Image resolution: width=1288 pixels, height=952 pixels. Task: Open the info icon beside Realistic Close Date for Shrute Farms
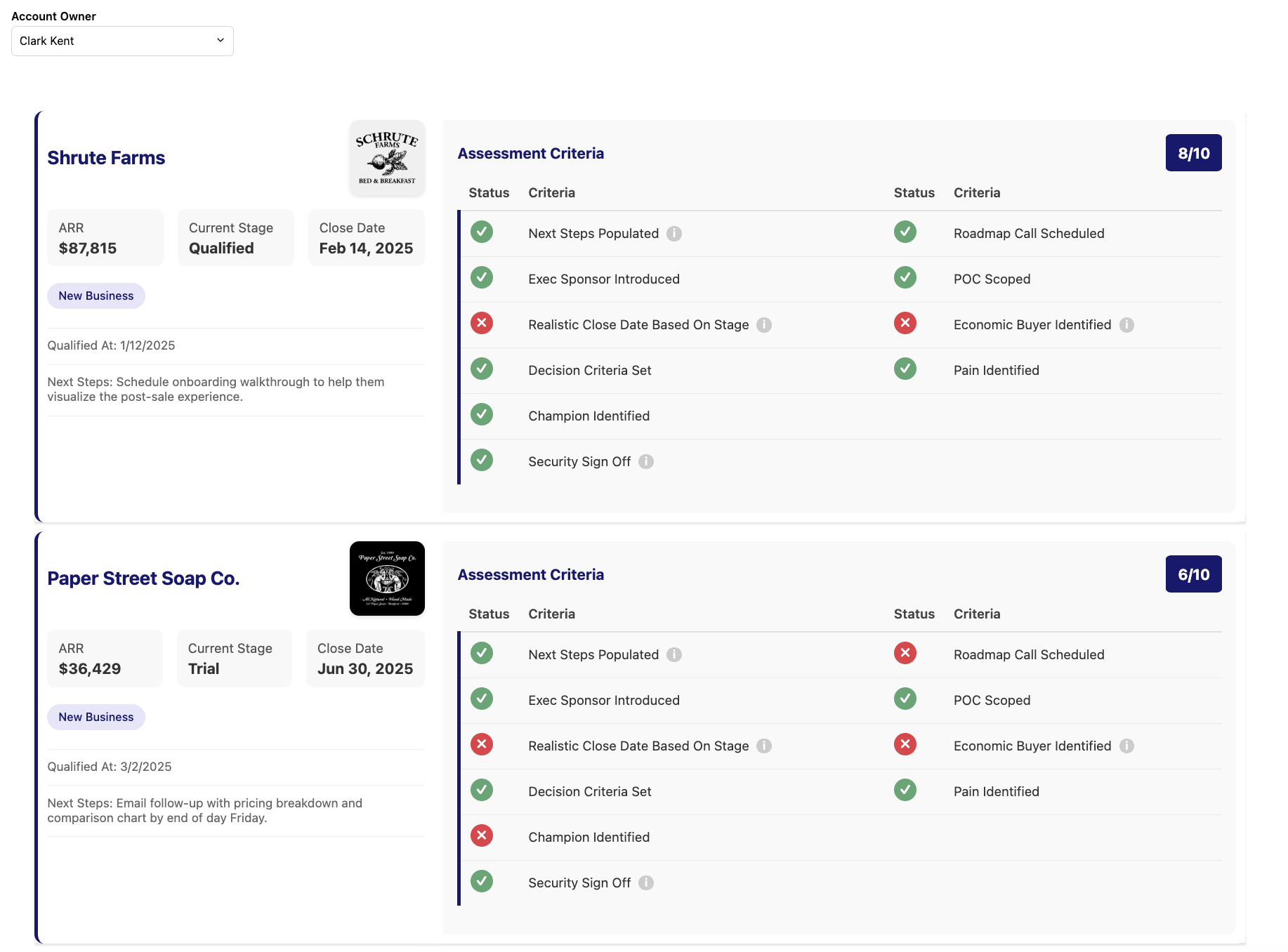click(765, 324)
